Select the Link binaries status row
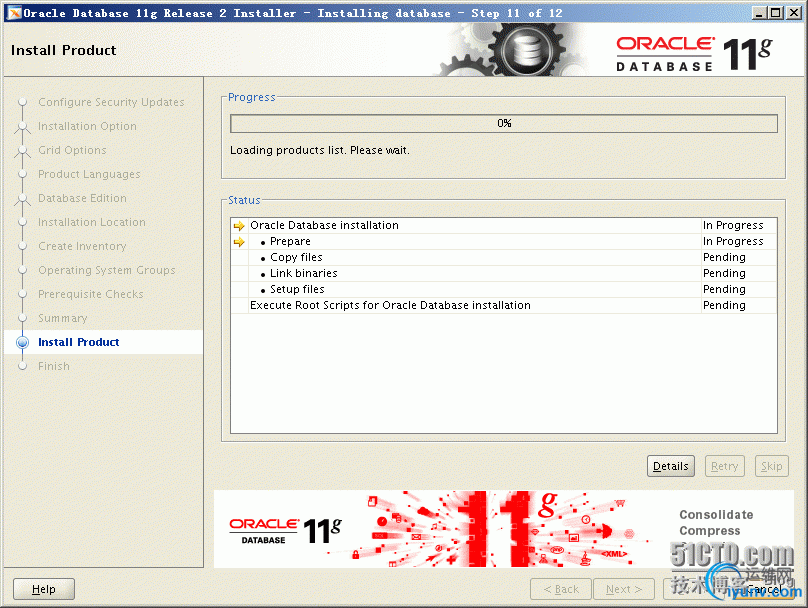 click(503, 273)
